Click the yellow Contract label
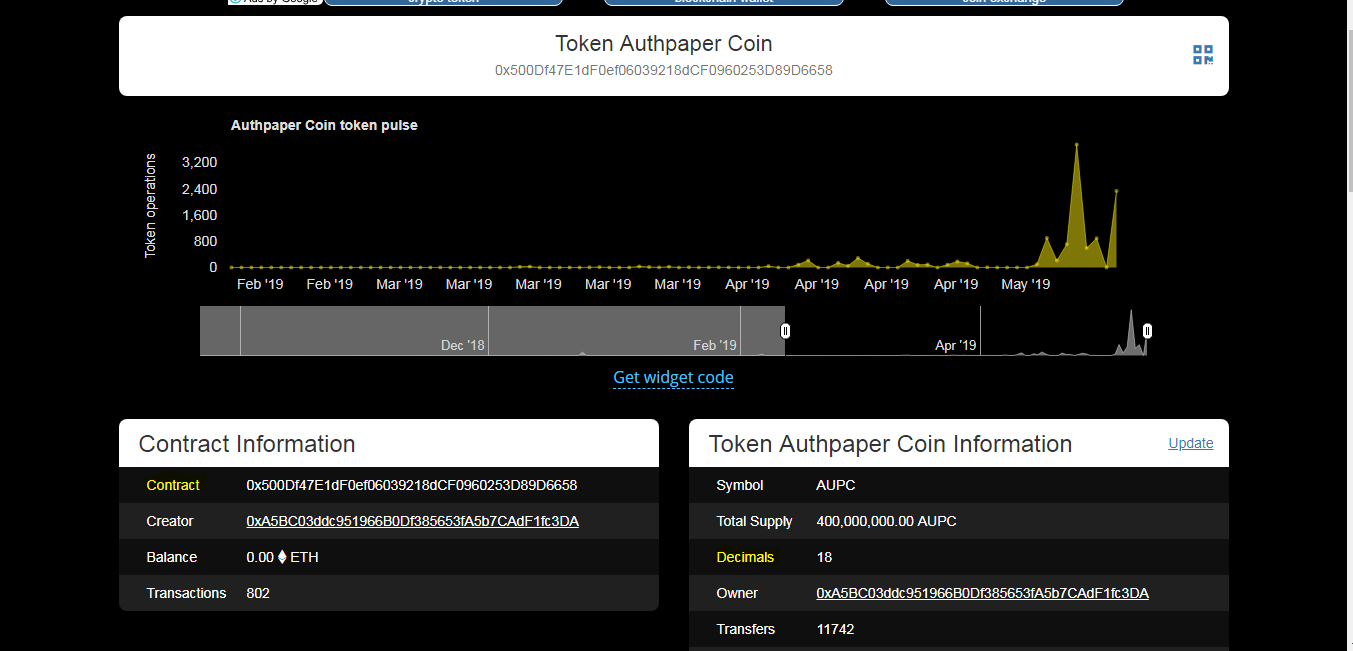The image size is (1353, 651). click(173, 485)
